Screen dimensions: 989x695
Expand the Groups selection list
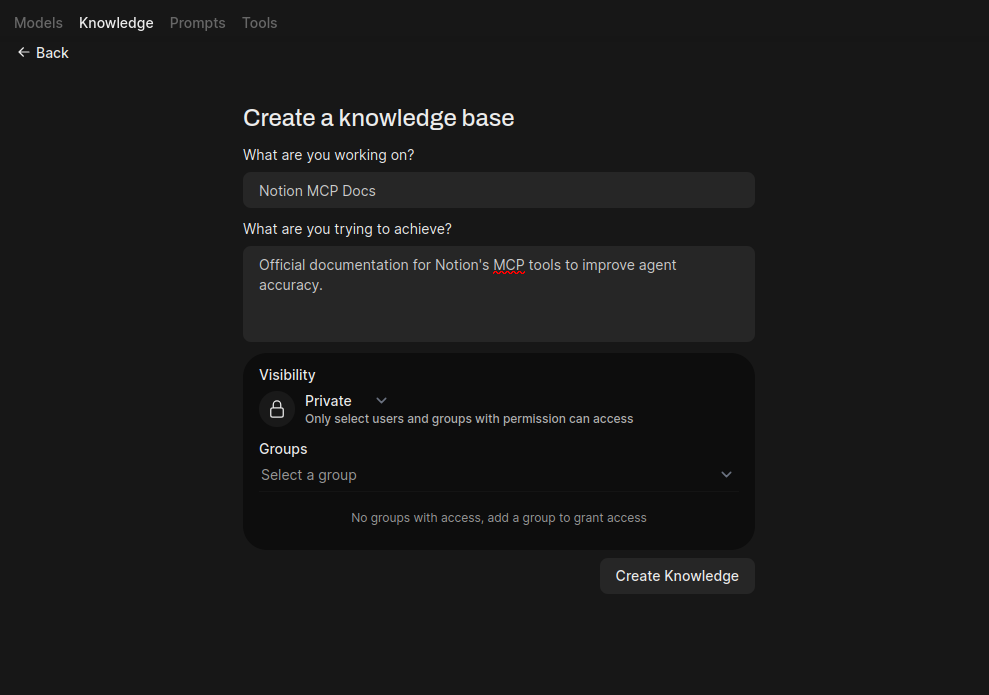499,474
